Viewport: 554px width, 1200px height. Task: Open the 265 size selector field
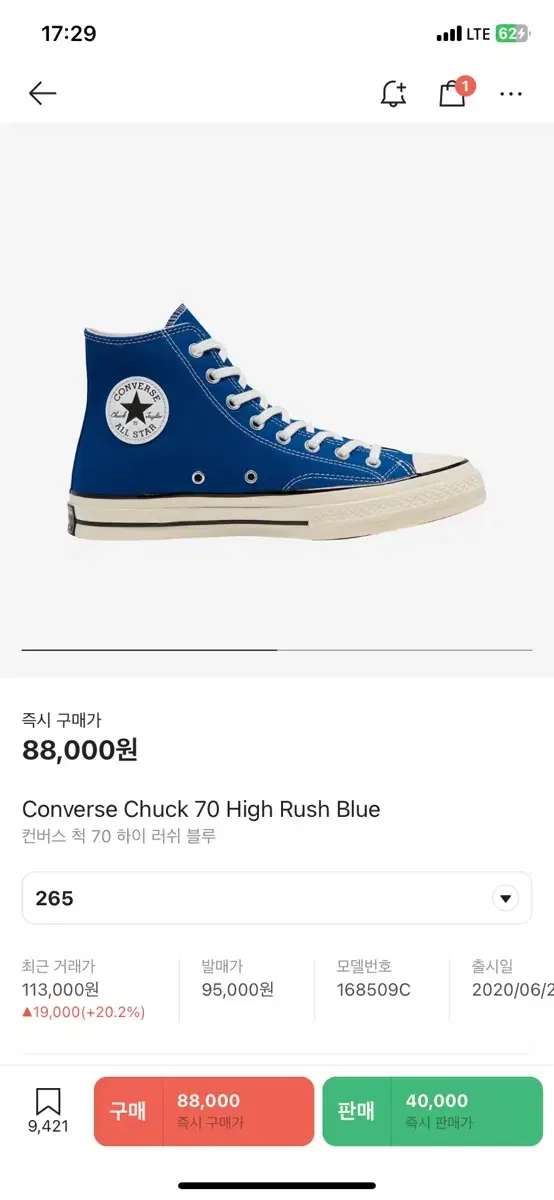point(277,898)
